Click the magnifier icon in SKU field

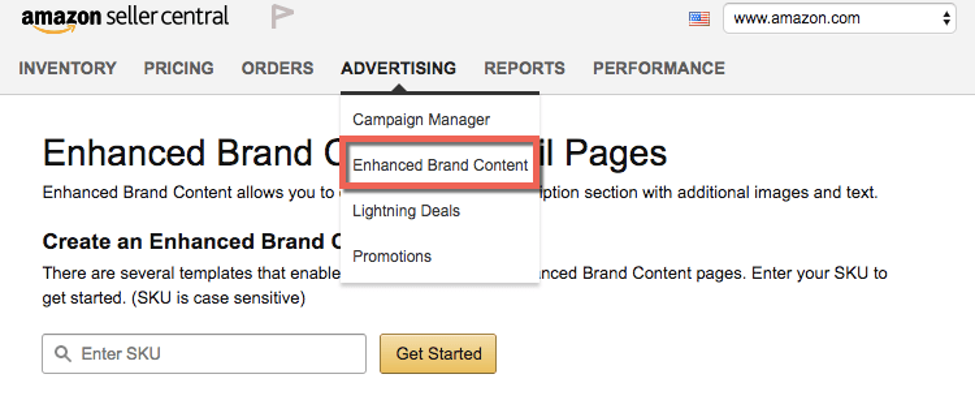(x=62, y=354)
